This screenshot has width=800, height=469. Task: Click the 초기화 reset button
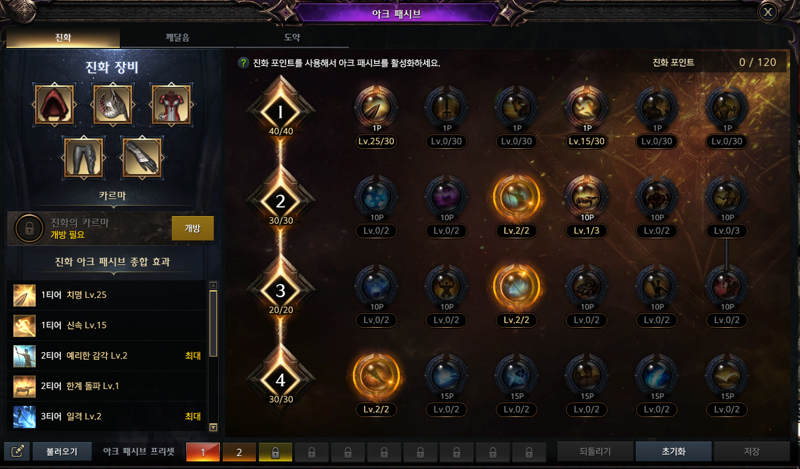coord(673,452)
